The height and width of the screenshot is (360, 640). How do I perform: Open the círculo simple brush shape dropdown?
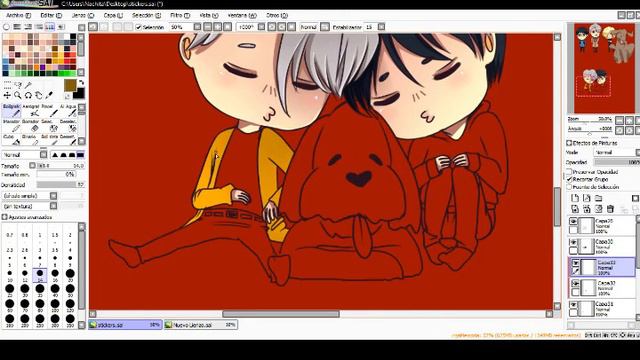coord(53,196)
